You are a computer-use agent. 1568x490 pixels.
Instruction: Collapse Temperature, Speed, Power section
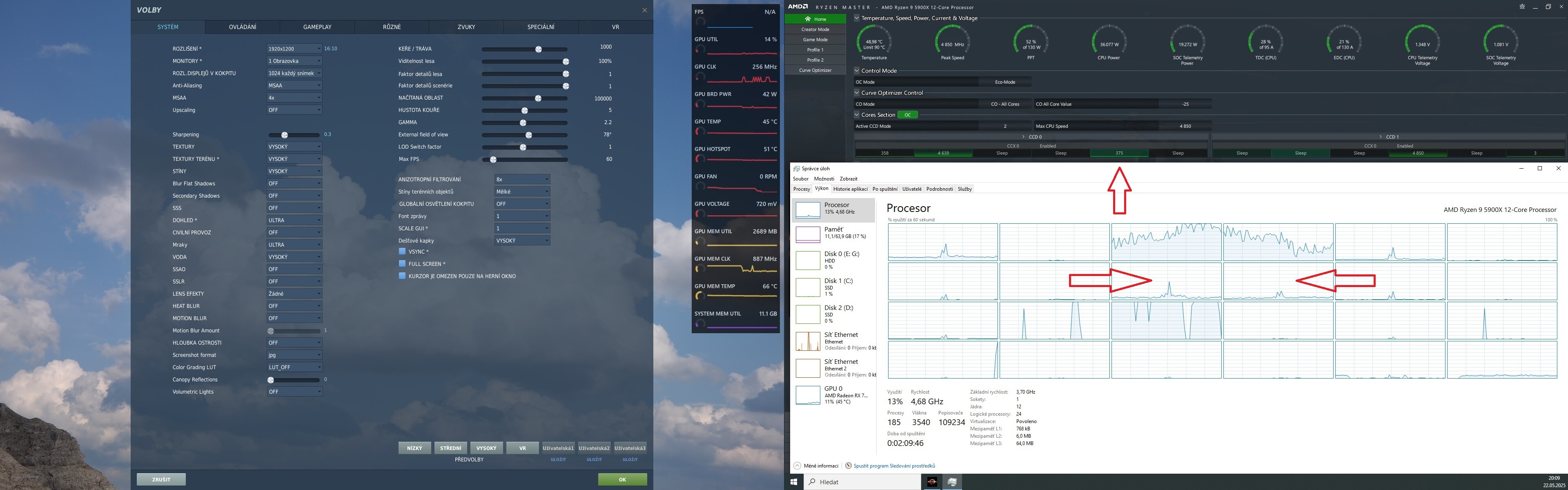(x=856, y=18)
